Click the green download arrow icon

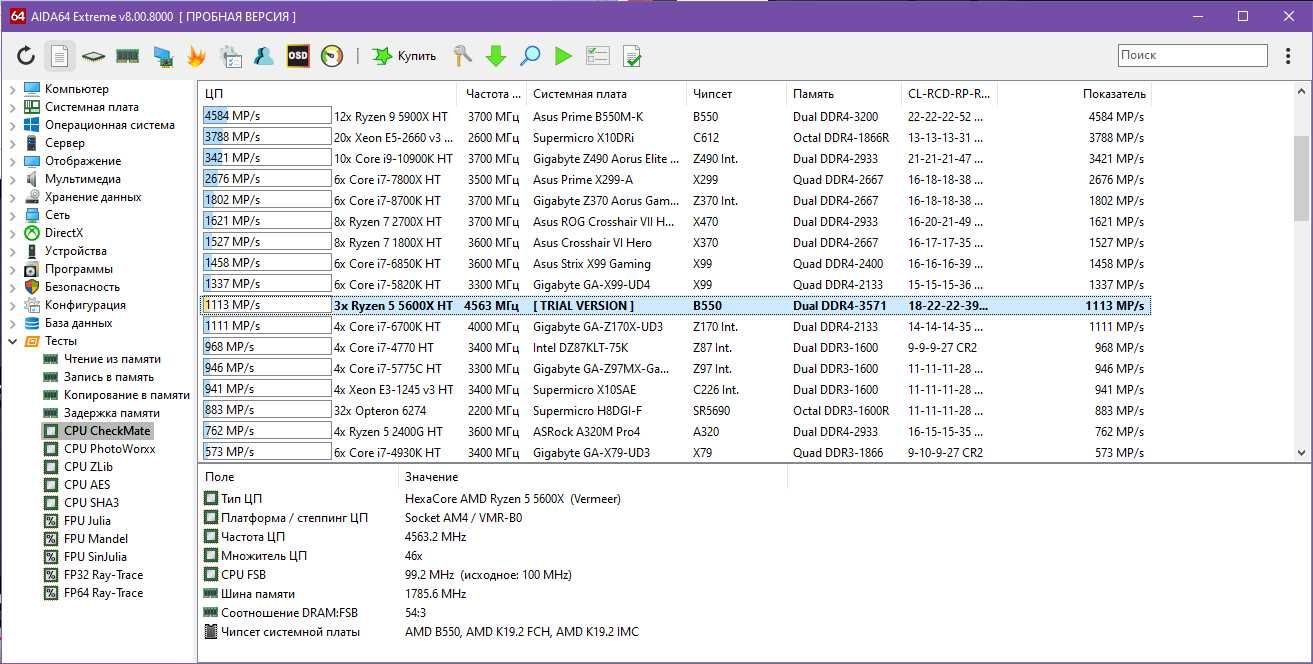(x=496, y=56)
